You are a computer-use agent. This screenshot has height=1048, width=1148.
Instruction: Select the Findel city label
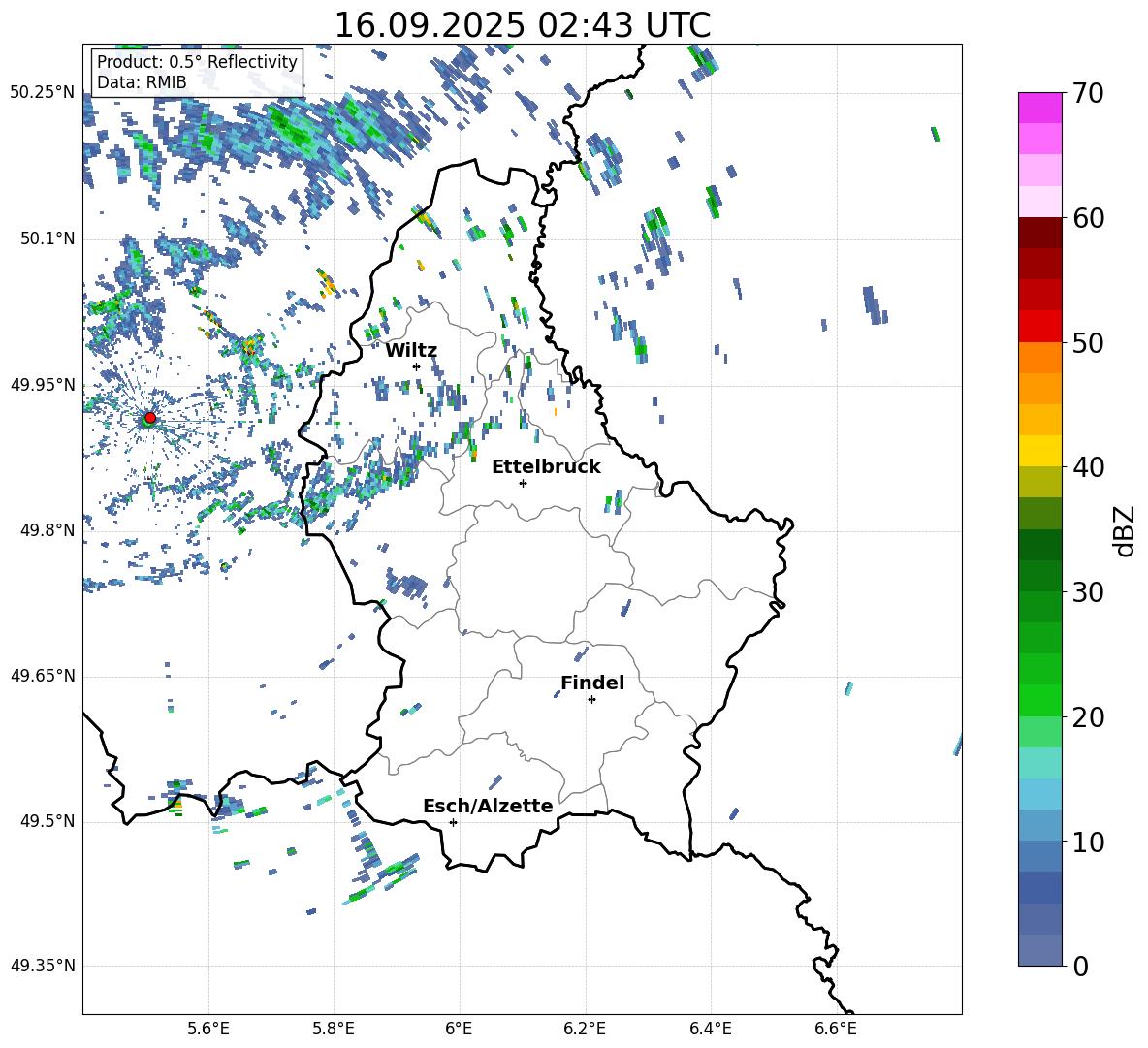pos(592,683)
